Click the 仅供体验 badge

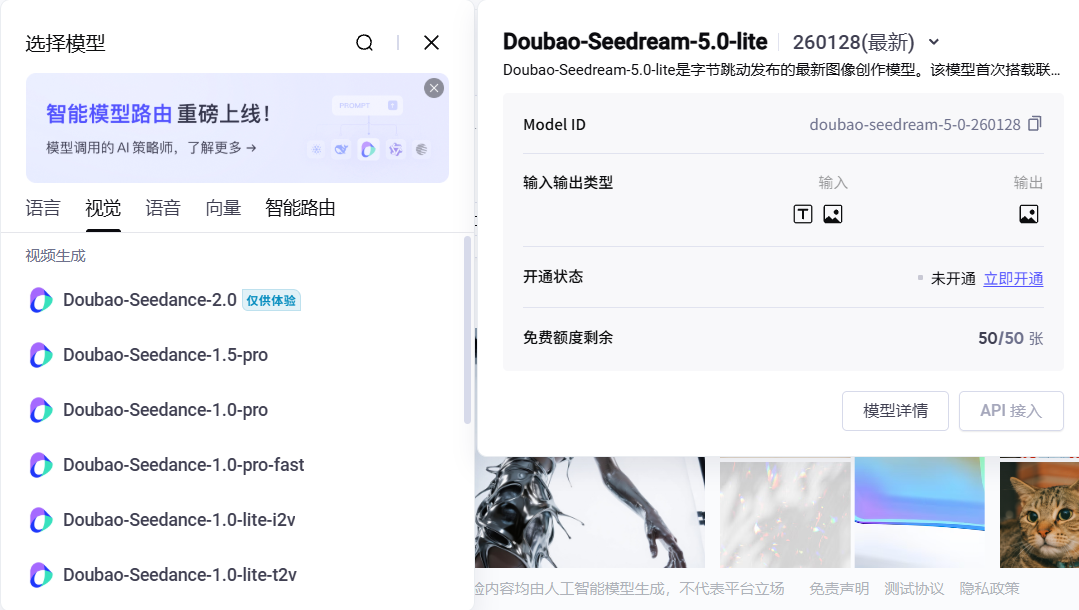point(271,301)
